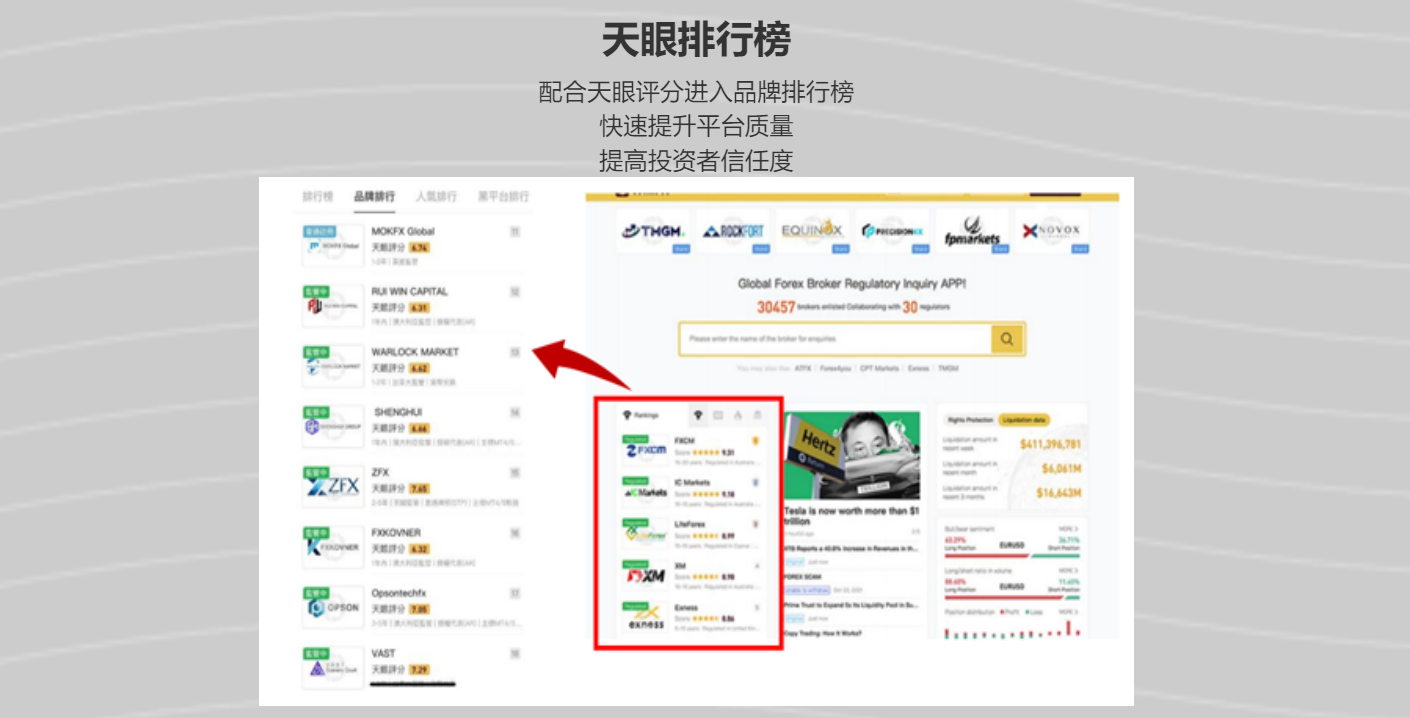Image resolution: width=1410 pixels, height=718 pixels.
Task: Open the FXCM logo in Rankings
Action: pyautogui.click(x=645, y=449)
